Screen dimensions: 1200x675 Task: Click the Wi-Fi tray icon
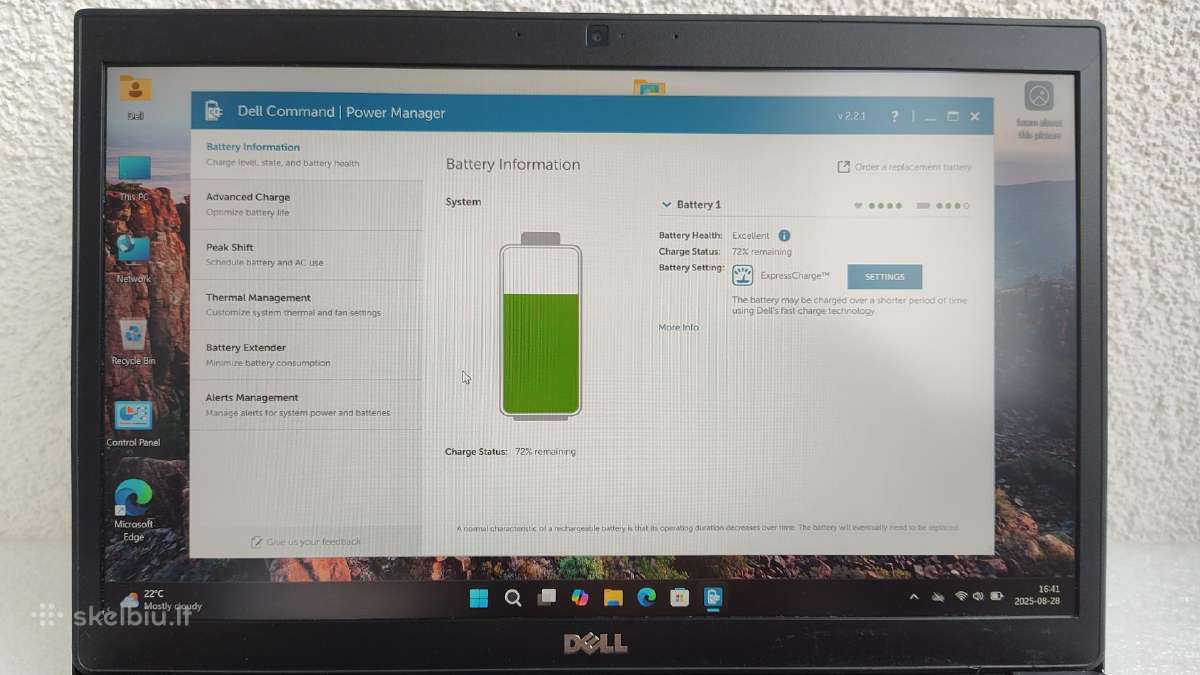pyautogui.click(x=961, y=596)
